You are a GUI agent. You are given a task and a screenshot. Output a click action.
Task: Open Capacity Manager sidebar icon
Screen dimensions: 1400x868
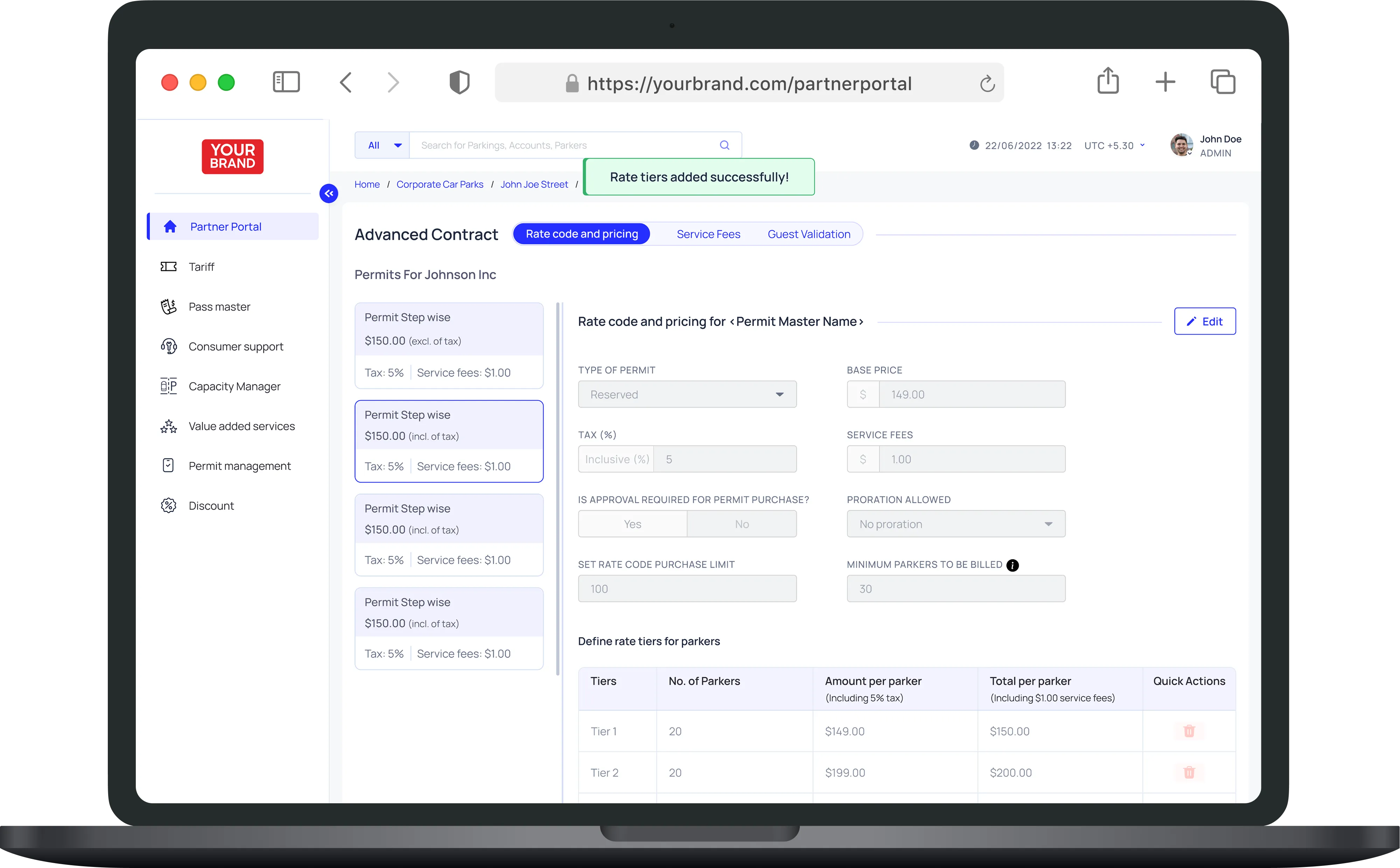tap(168, 386)
